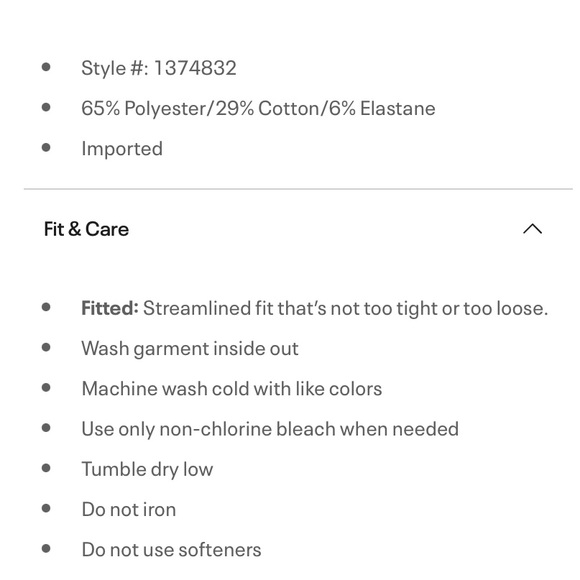Select the Style #: 1374832 text
This screenshot has width=580, height=580.
tap(159, 68)
